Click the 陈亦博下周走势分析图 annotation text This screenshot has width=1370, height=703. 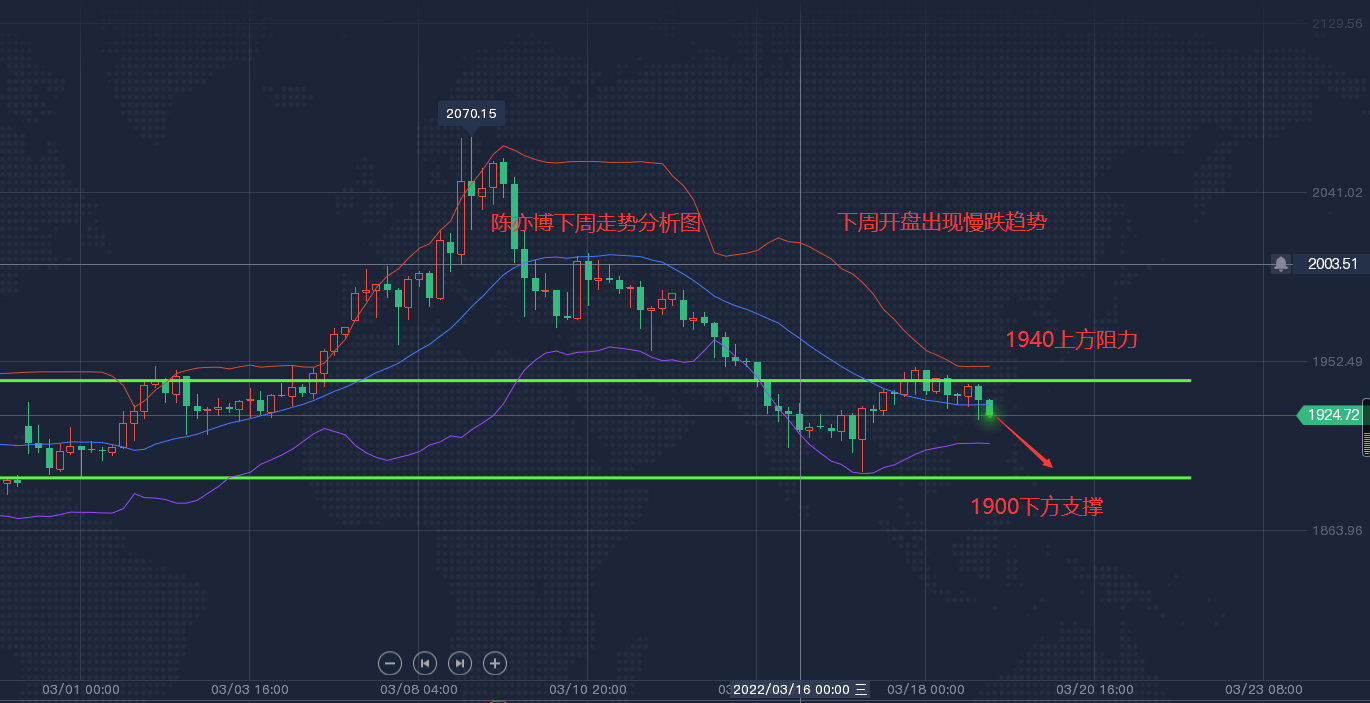[x=596, y=222]
